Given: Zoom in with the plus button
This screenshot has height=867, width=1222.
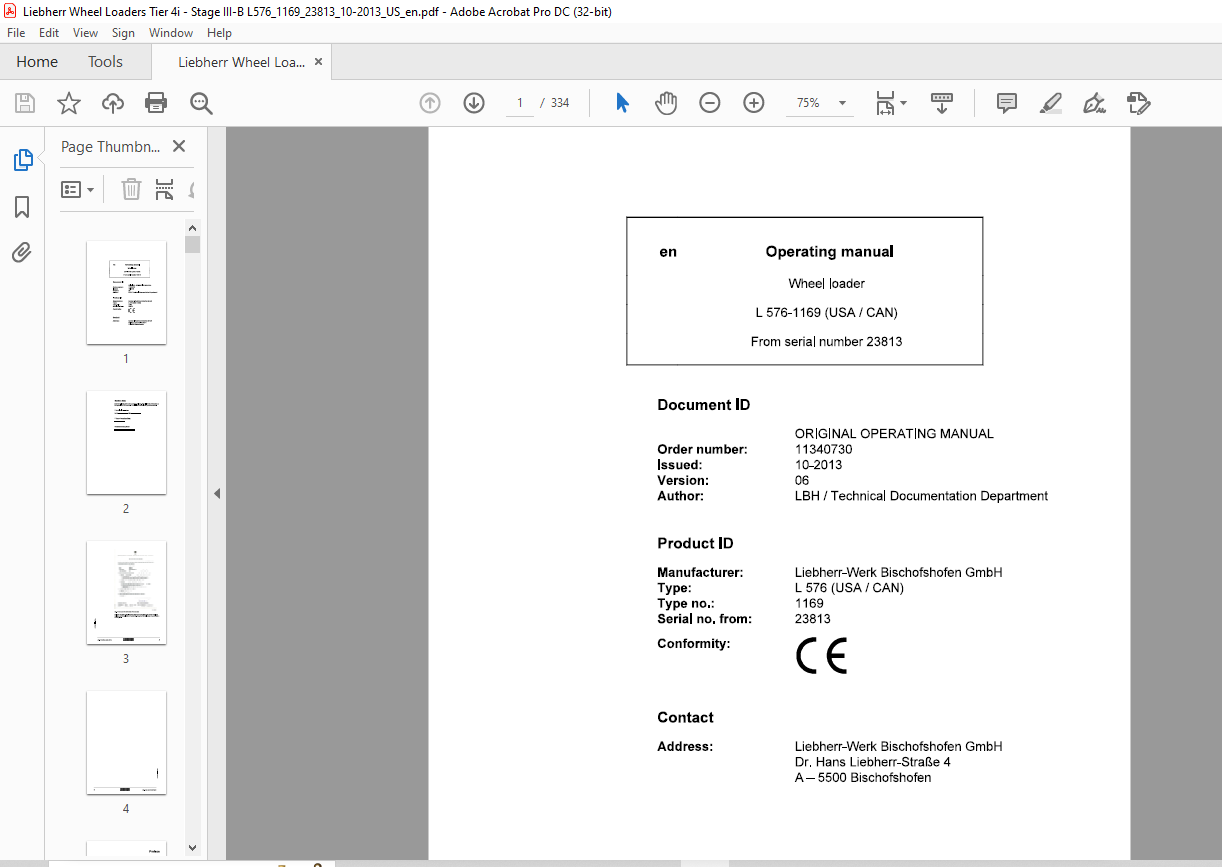Looking at the screenshot, I should point(754,103).
